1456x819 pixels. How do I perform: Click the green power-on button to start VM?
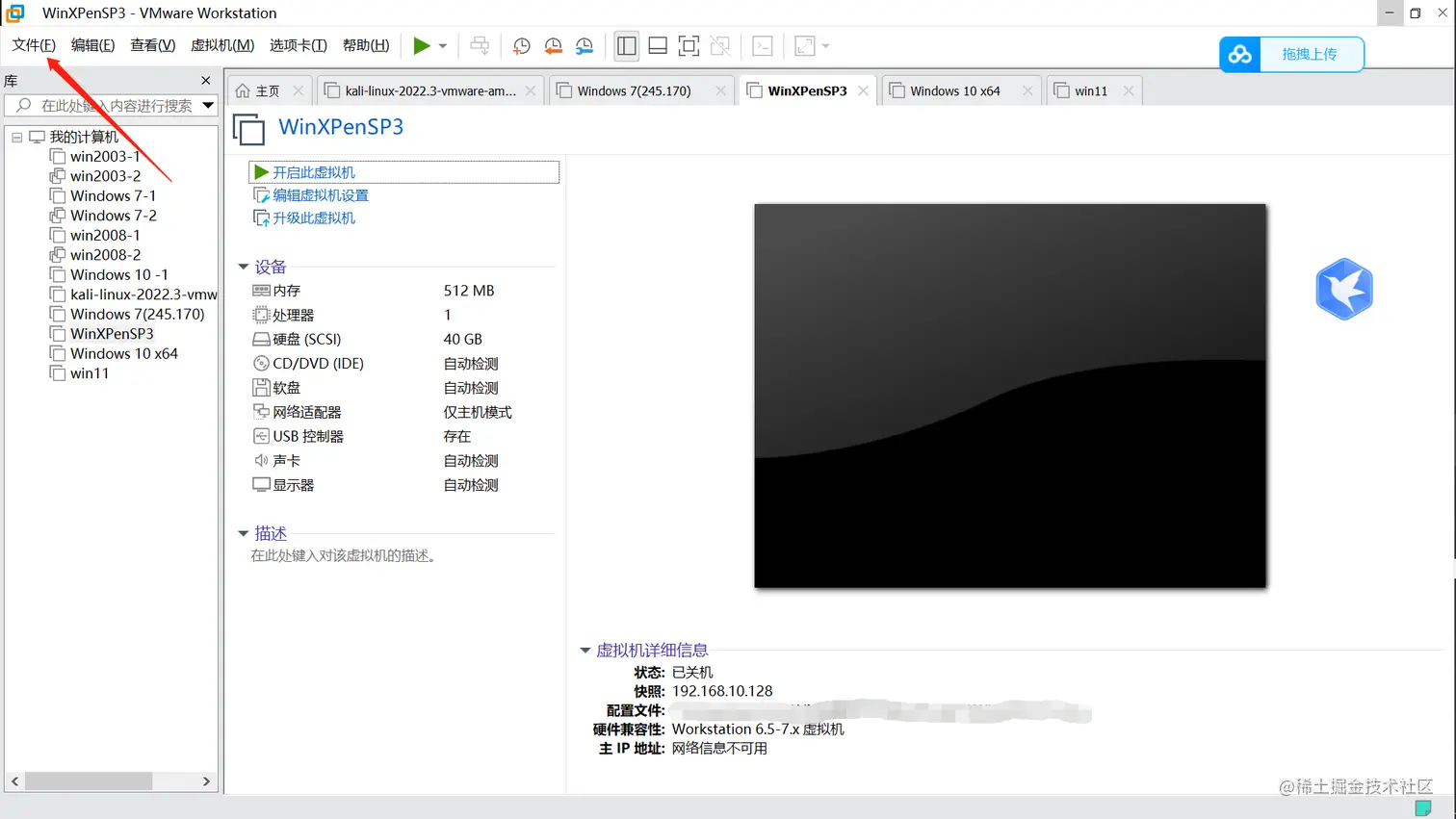[x=423, y=45]
